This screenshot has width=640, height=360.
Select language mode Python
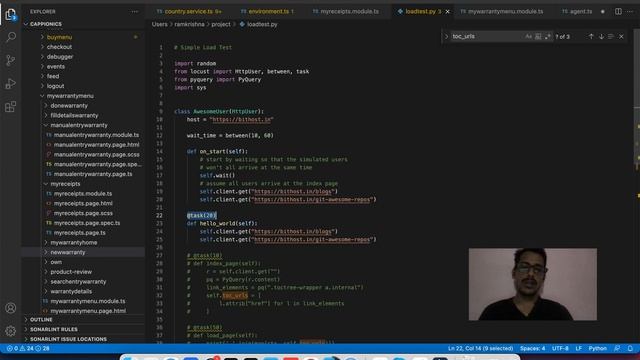597,348
